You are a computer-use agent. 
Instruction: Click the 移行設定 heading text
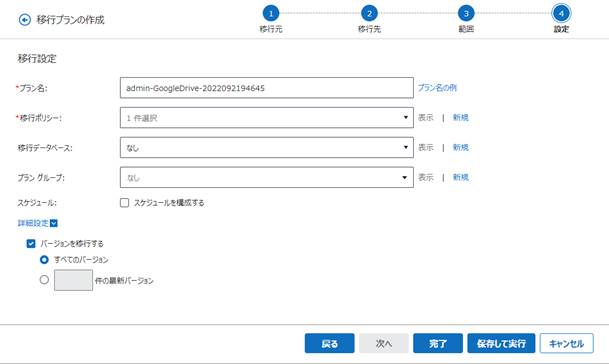[x=37, y=59]
